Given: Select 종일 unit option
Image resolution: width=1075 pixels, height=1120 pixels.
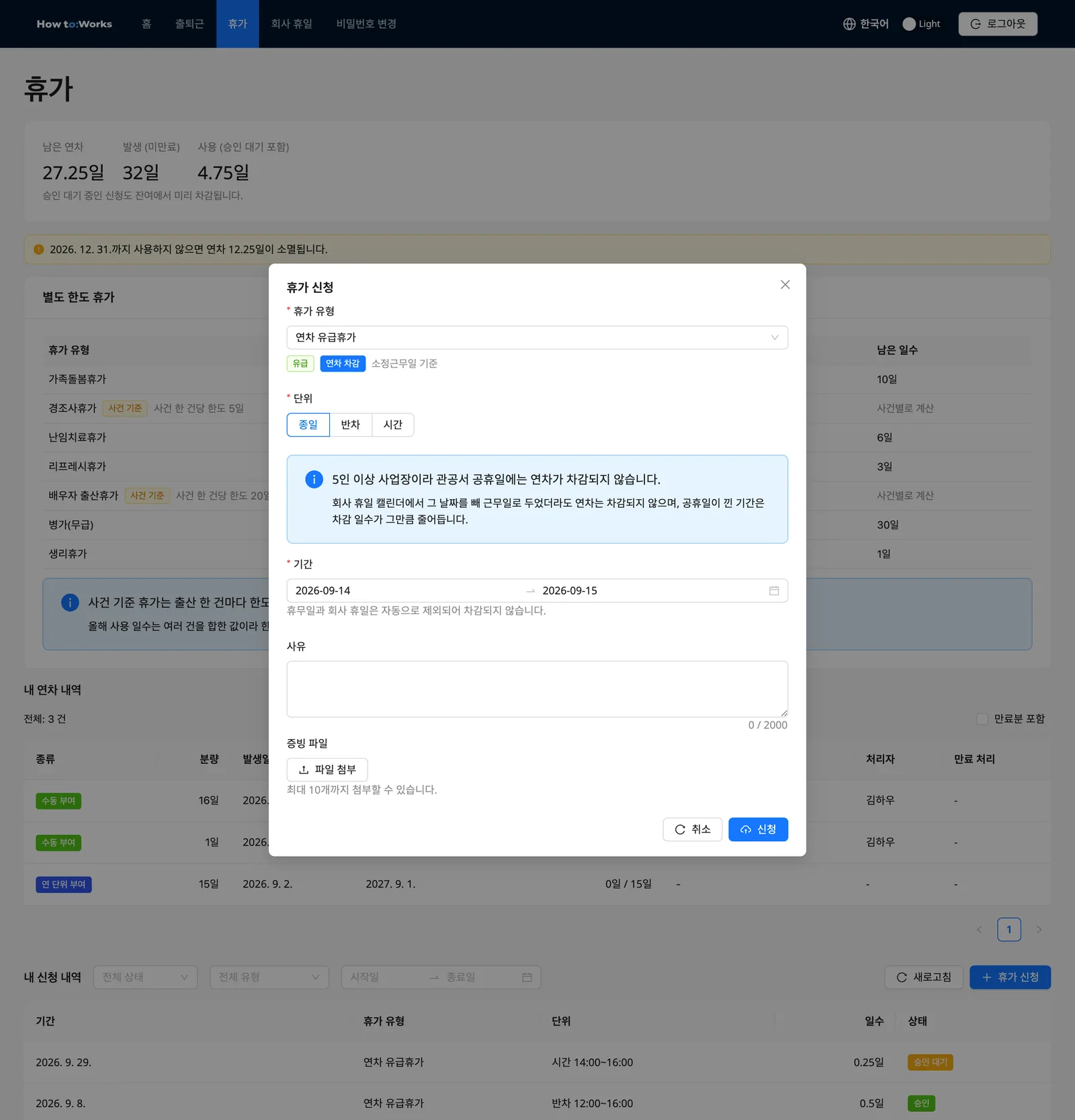Looking at the screenshot, I should (x=308, y=425).
